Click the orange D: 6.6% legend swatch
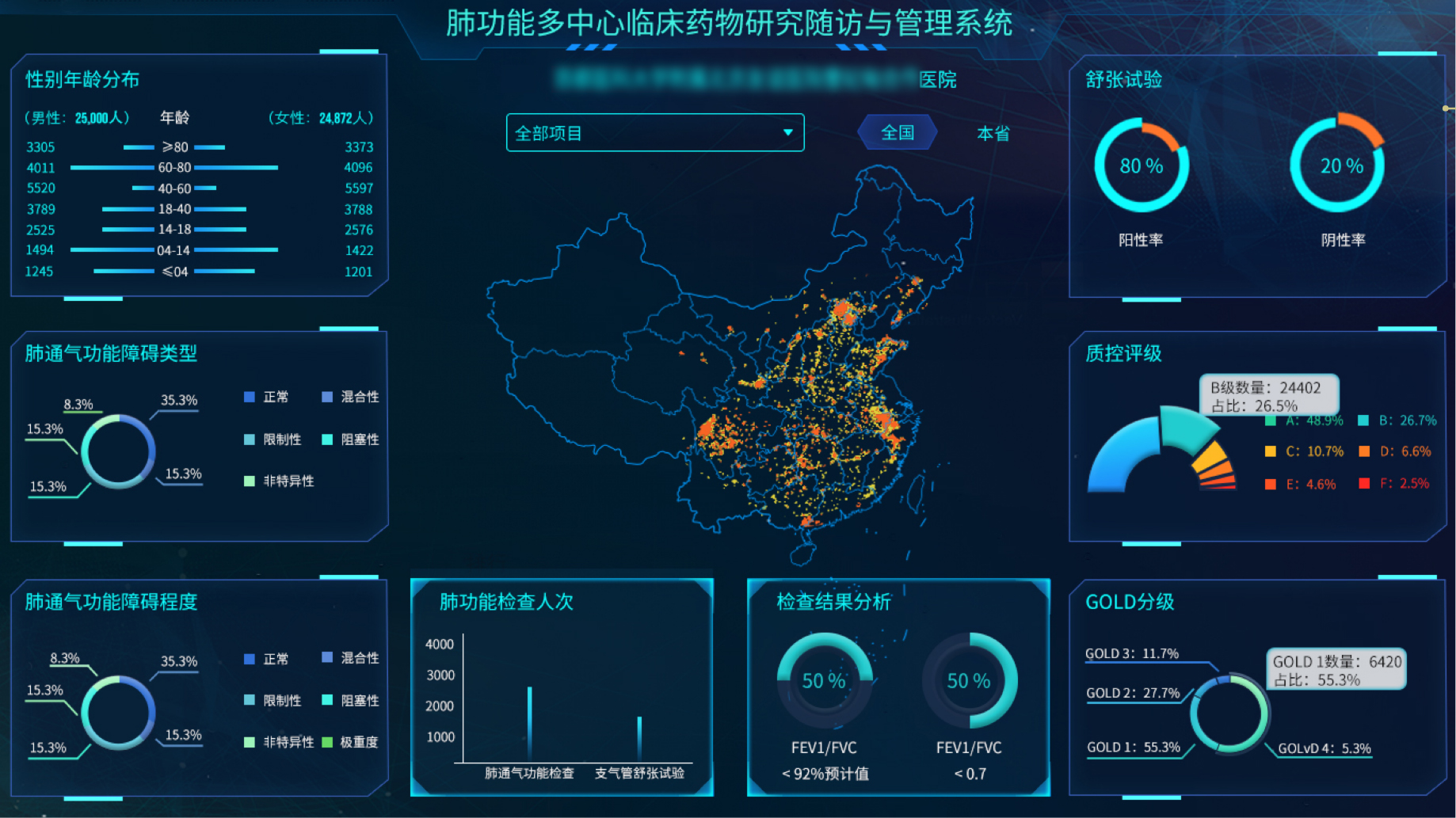 coord(1364,451)
